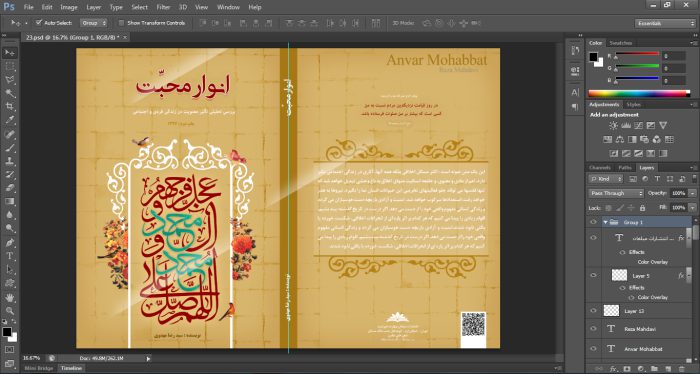
Task: Open the Essentials workspace dropdown
Action: pos(665,23)
